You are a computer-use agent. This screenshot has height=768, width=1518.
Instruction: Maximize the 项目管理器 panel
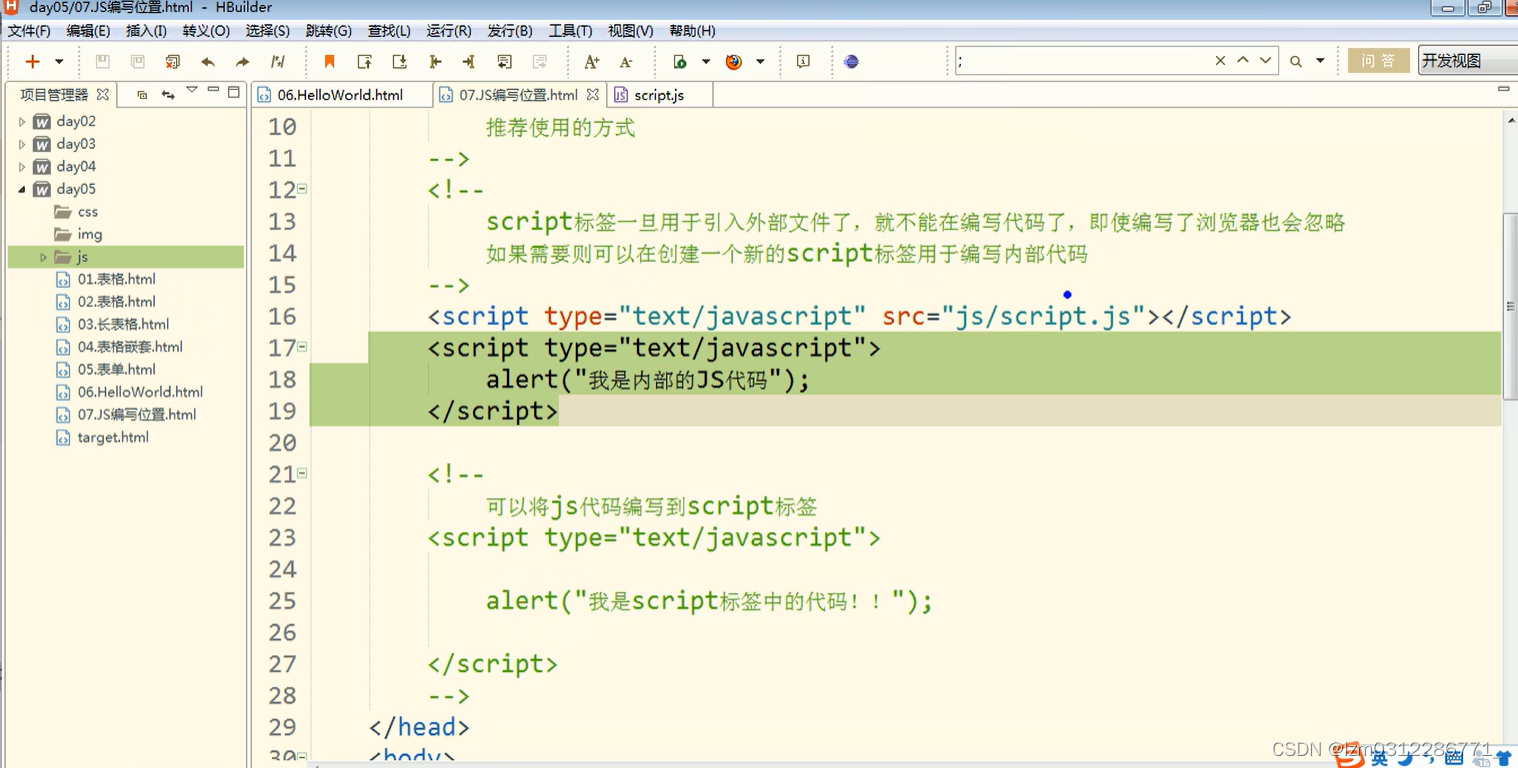232,91
